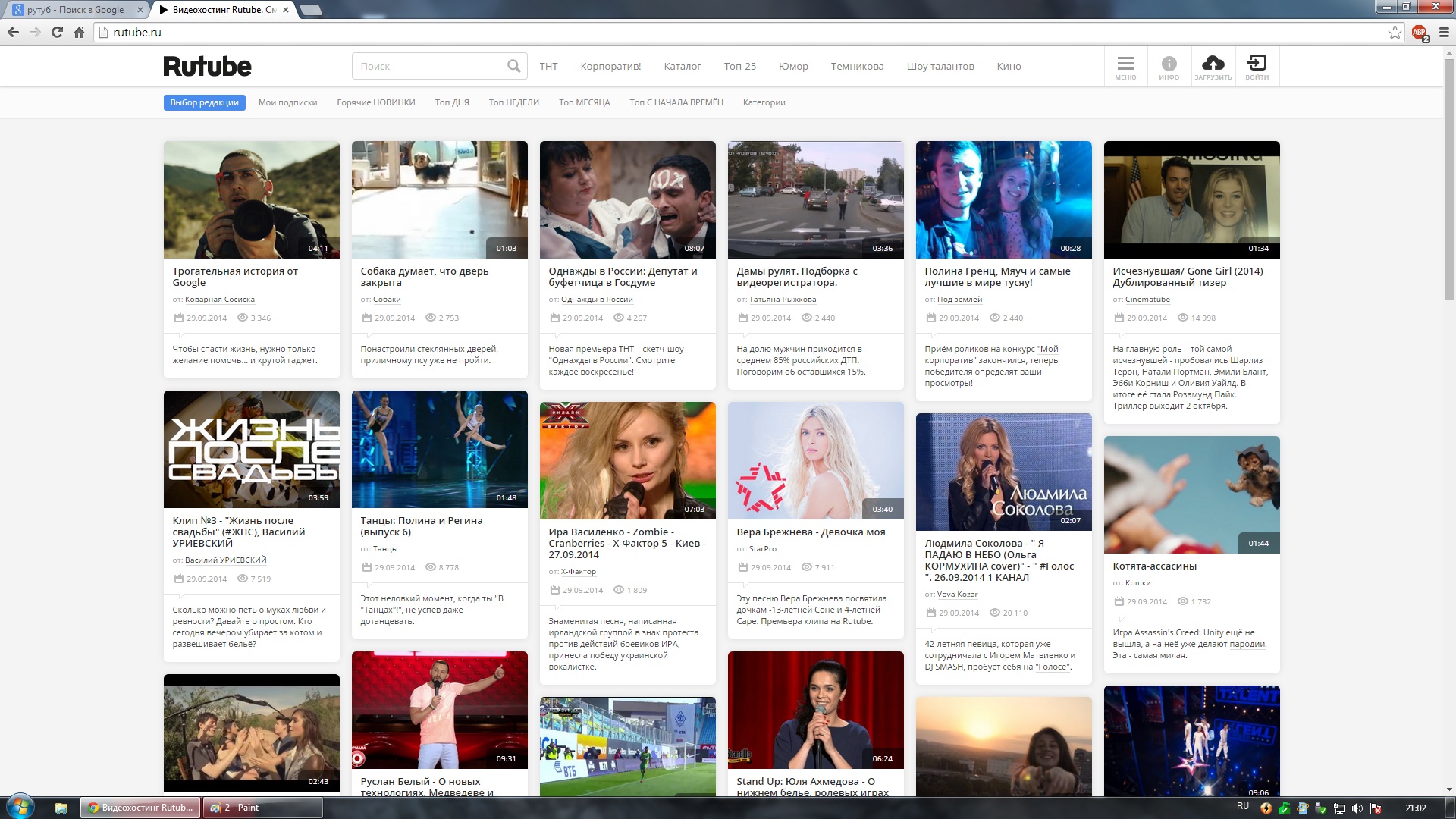Open Топ-25 navigation link

(x=739, y=67)
